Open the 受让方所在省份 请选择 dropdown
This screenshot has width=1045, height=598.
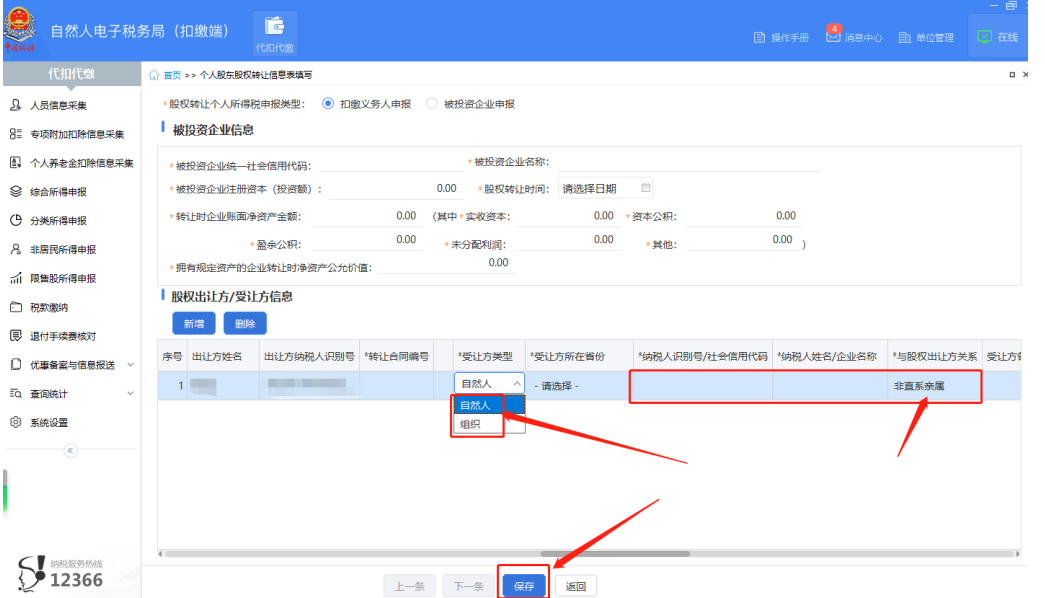click(x=578, y=386)
